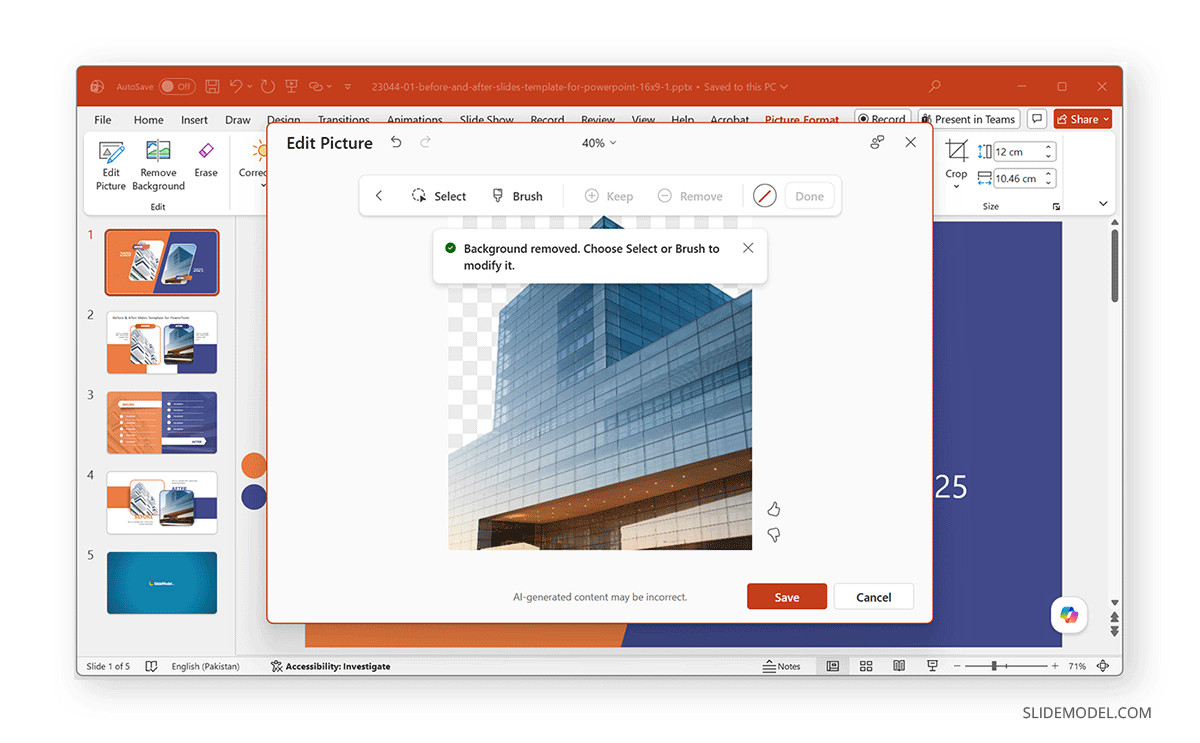Open the Comments icon in ribbon
This screenshot has height=743, width=1200.
(x=1037, y=119)
